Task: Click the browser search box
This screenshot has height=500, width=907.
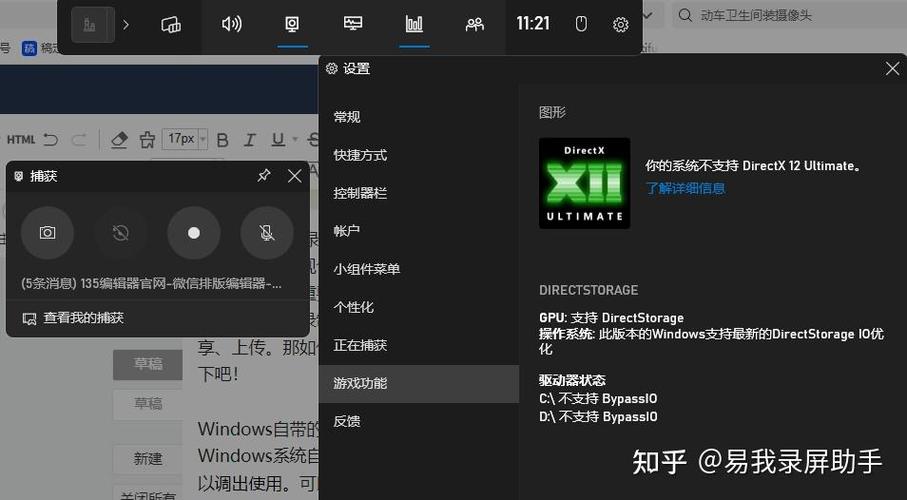Action: pyautogui.click(x=790, y=15)
